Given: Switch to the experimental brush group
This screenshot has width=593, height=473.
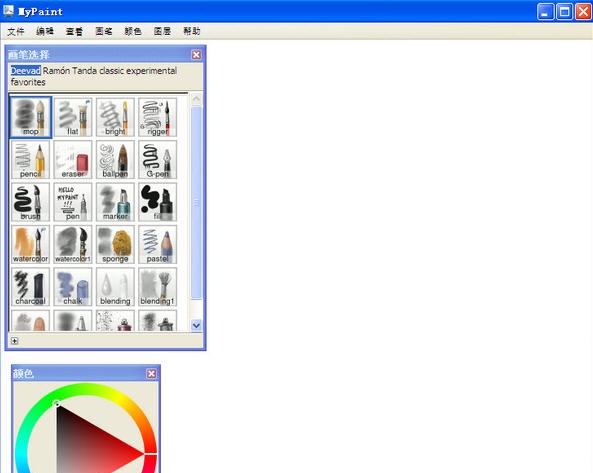Looking at the screenshot, I should (152, 71).
